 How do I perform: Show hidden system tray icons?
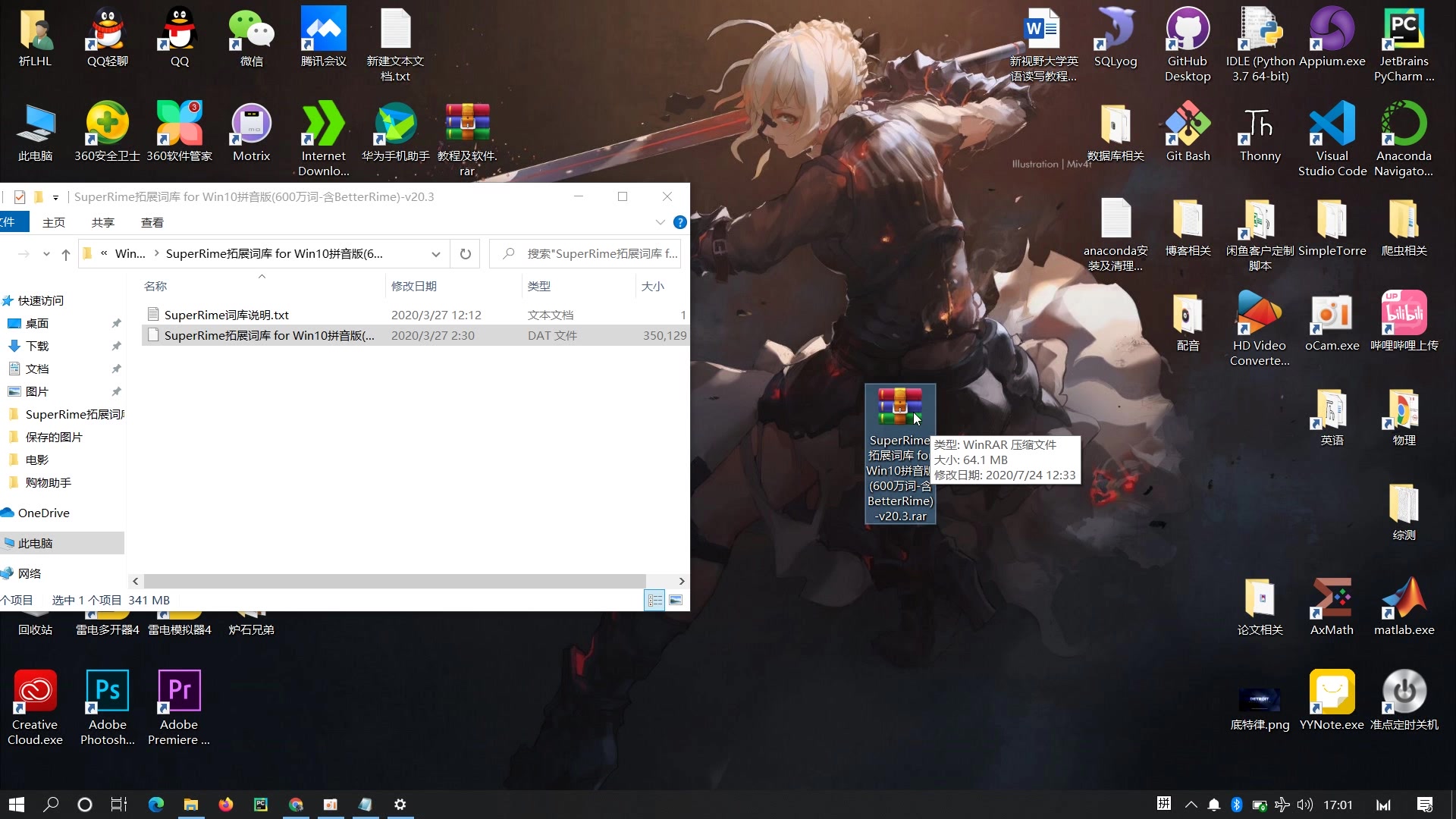pyautogui.click(x=1191, y=805)
